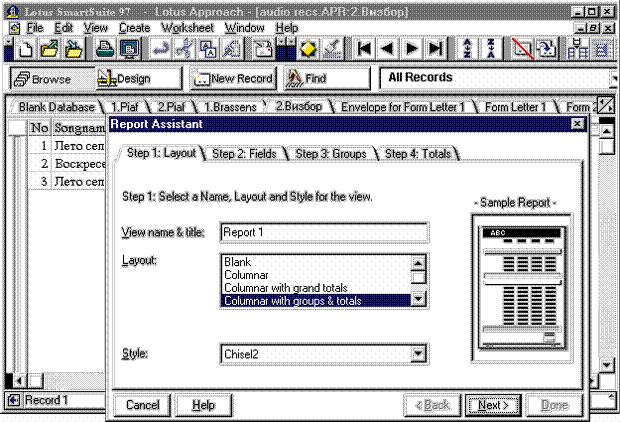The height and width of the screenshot is (422, 620).
Task: Click Layout list scroll down arrow
Action: pyautogui.click(x=418, y=299)
